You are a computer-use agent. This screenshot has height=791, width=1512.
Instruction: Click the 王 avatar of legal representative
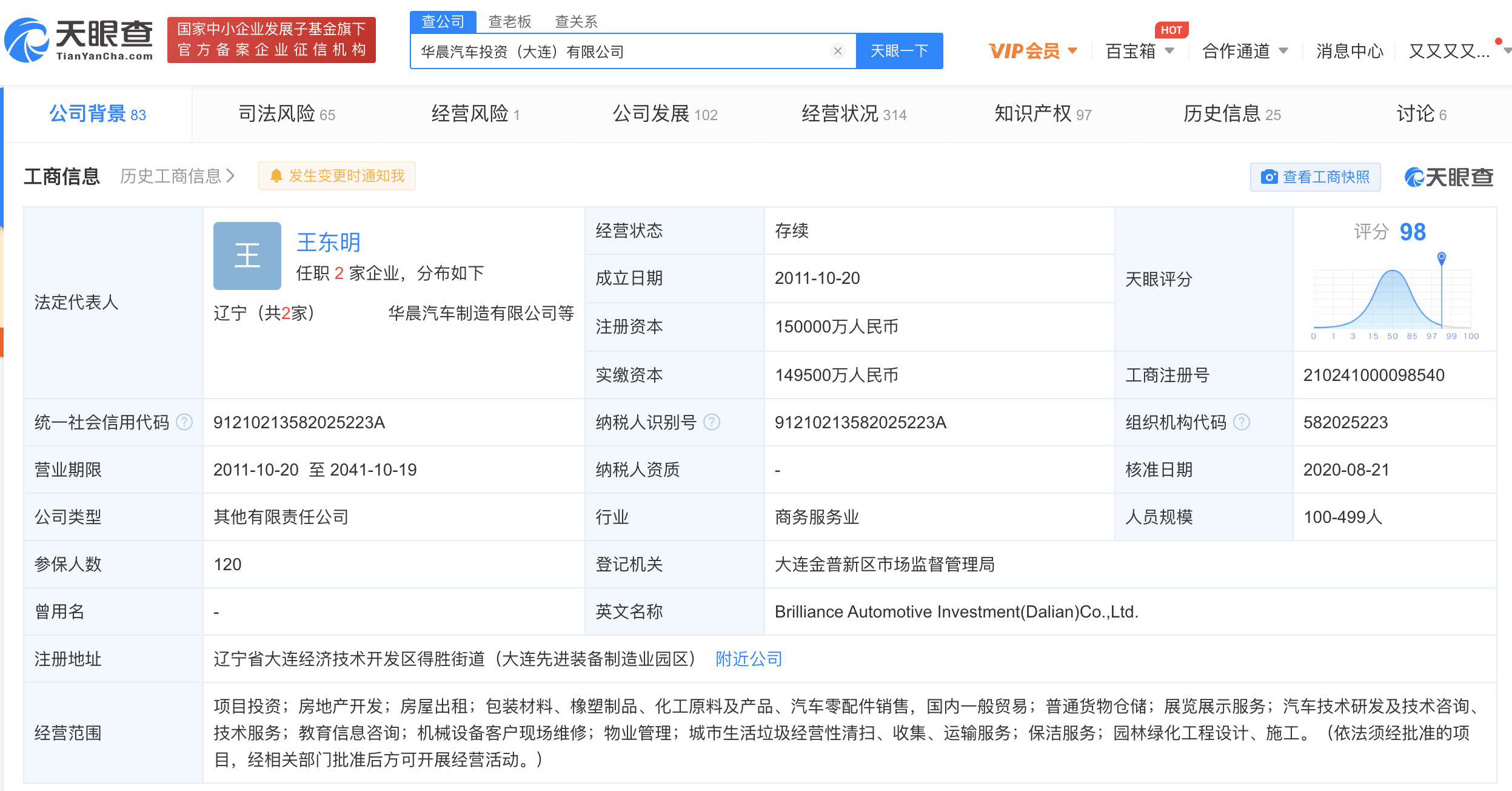tap(247, 255)
